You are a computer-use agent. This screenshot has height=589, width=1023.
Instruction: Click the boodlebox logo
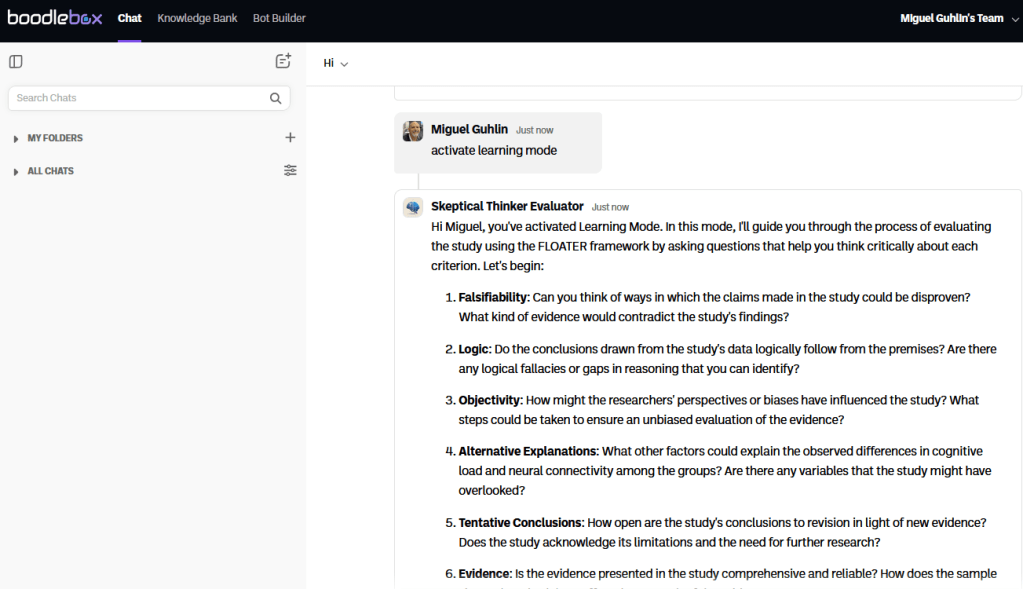point(55,18)
